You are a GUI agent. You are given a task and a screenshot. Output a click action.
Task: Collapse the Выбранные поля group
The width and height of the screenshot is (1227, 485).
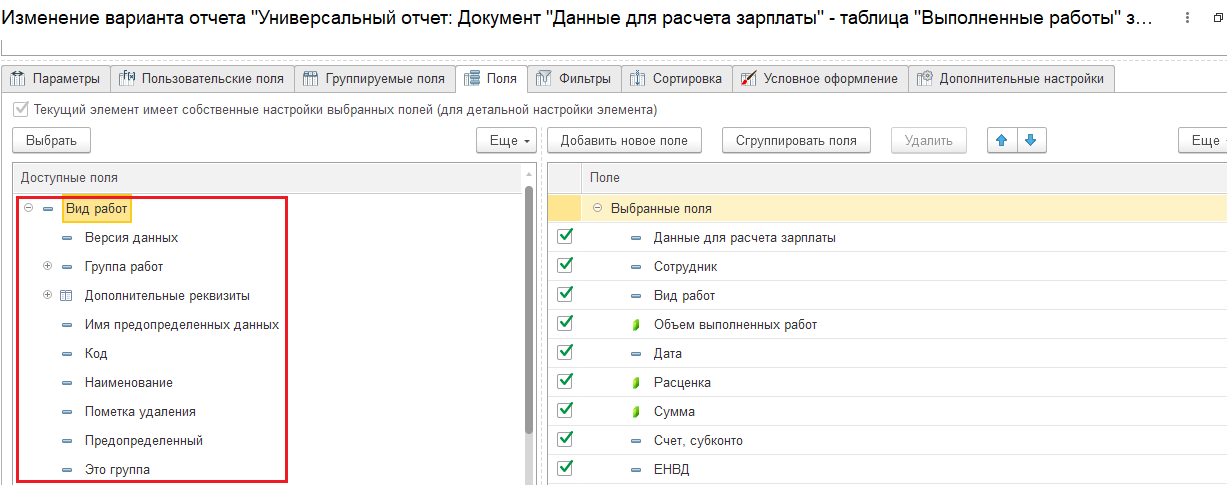tap(597, 209)
